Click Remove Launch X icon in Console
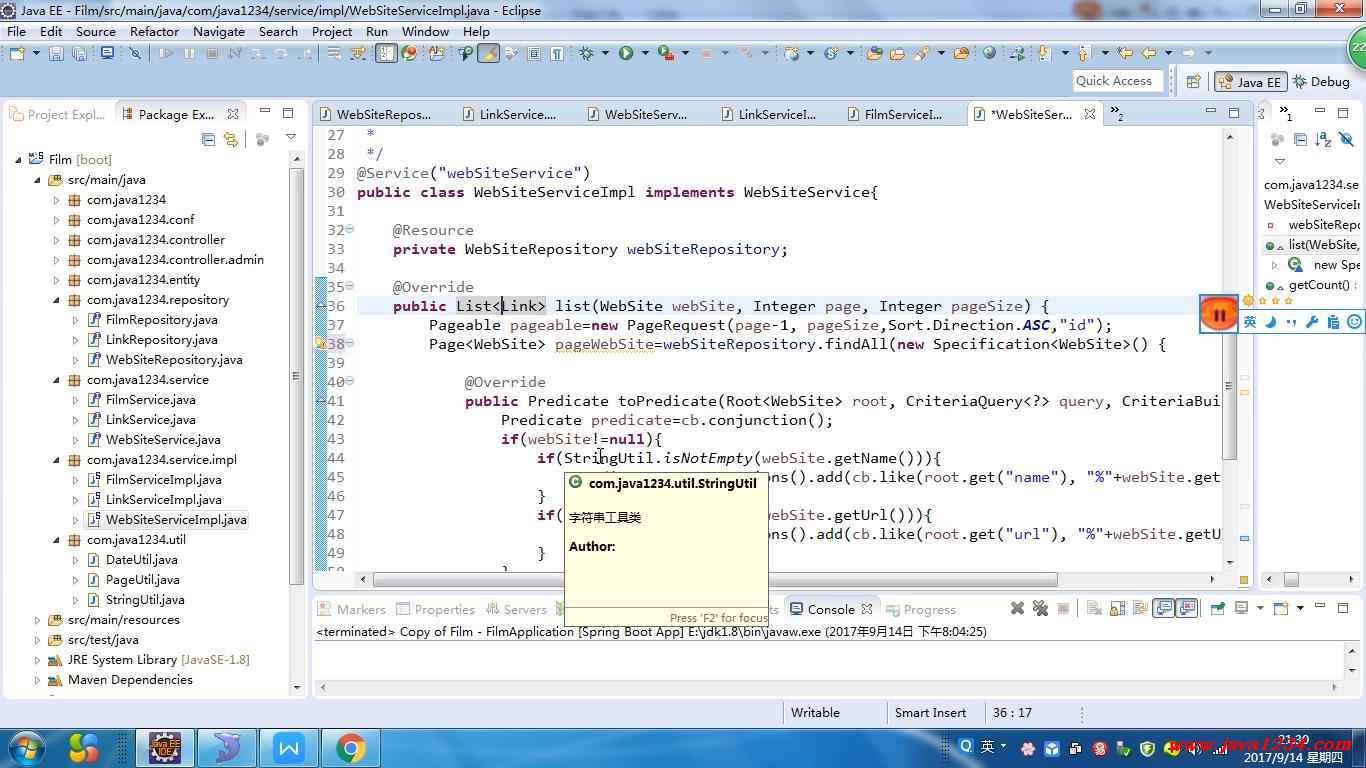The image size is (1366, 768). pyautogui.click(x=1017, y=608)
